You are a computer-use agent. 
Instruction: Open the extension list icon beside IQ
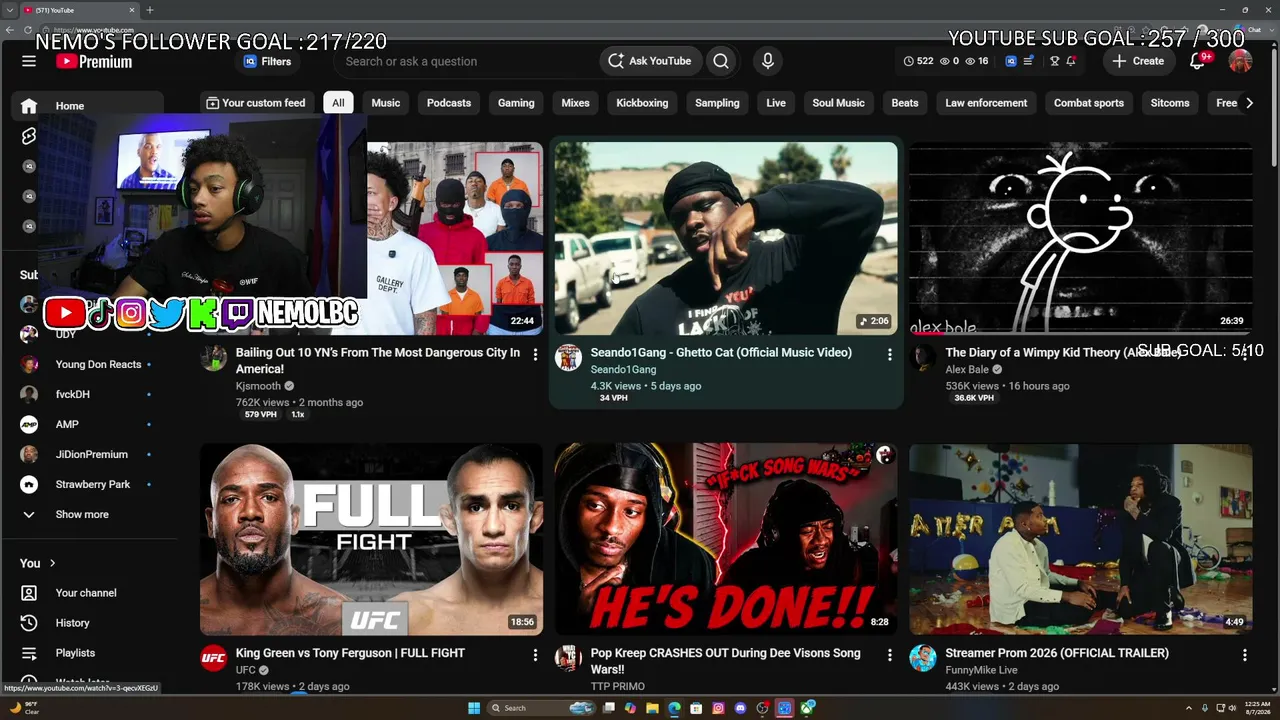[1028, 61]
